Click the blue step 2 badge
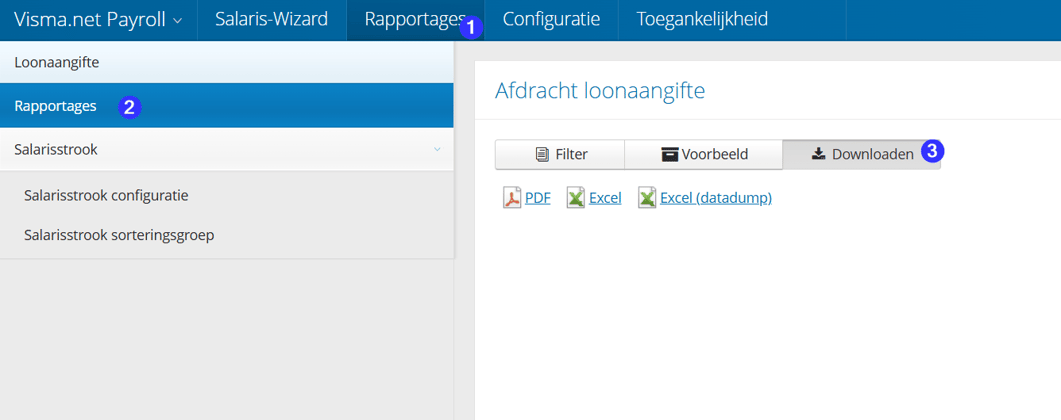This screenshot has height=420, width=1061. [x=128, y=107]
